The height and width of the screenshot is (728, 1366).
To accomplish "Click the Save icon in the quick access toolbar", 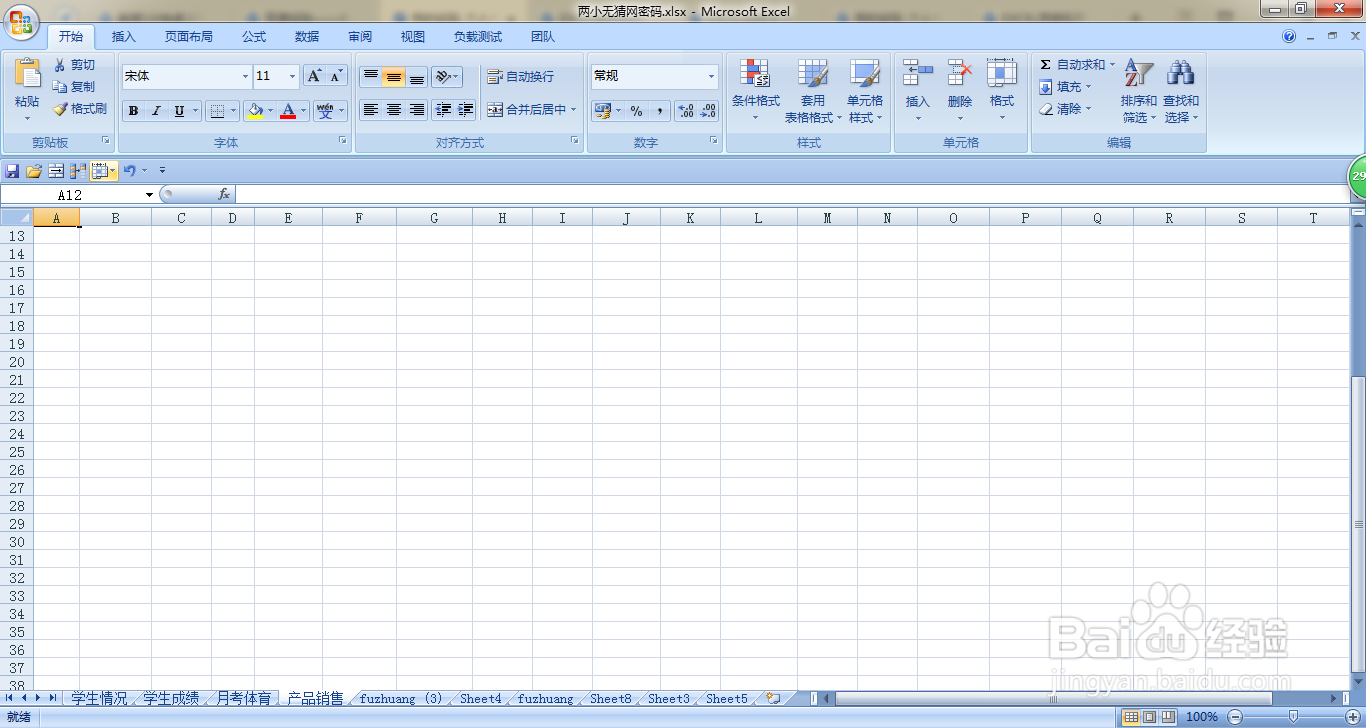I will 12,171.
